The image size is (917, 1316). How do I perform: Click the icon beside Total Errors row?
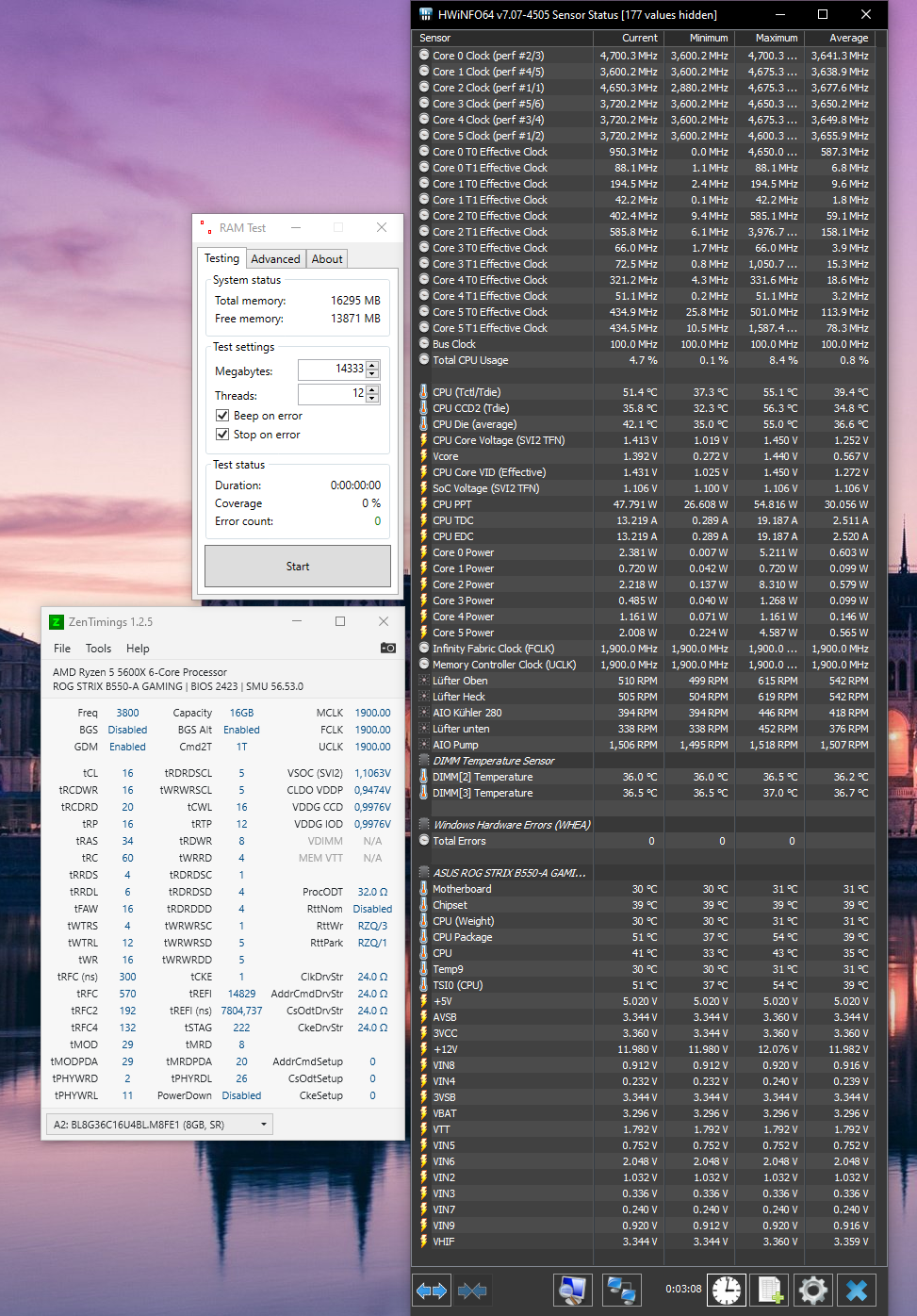[x=424, y=841]
